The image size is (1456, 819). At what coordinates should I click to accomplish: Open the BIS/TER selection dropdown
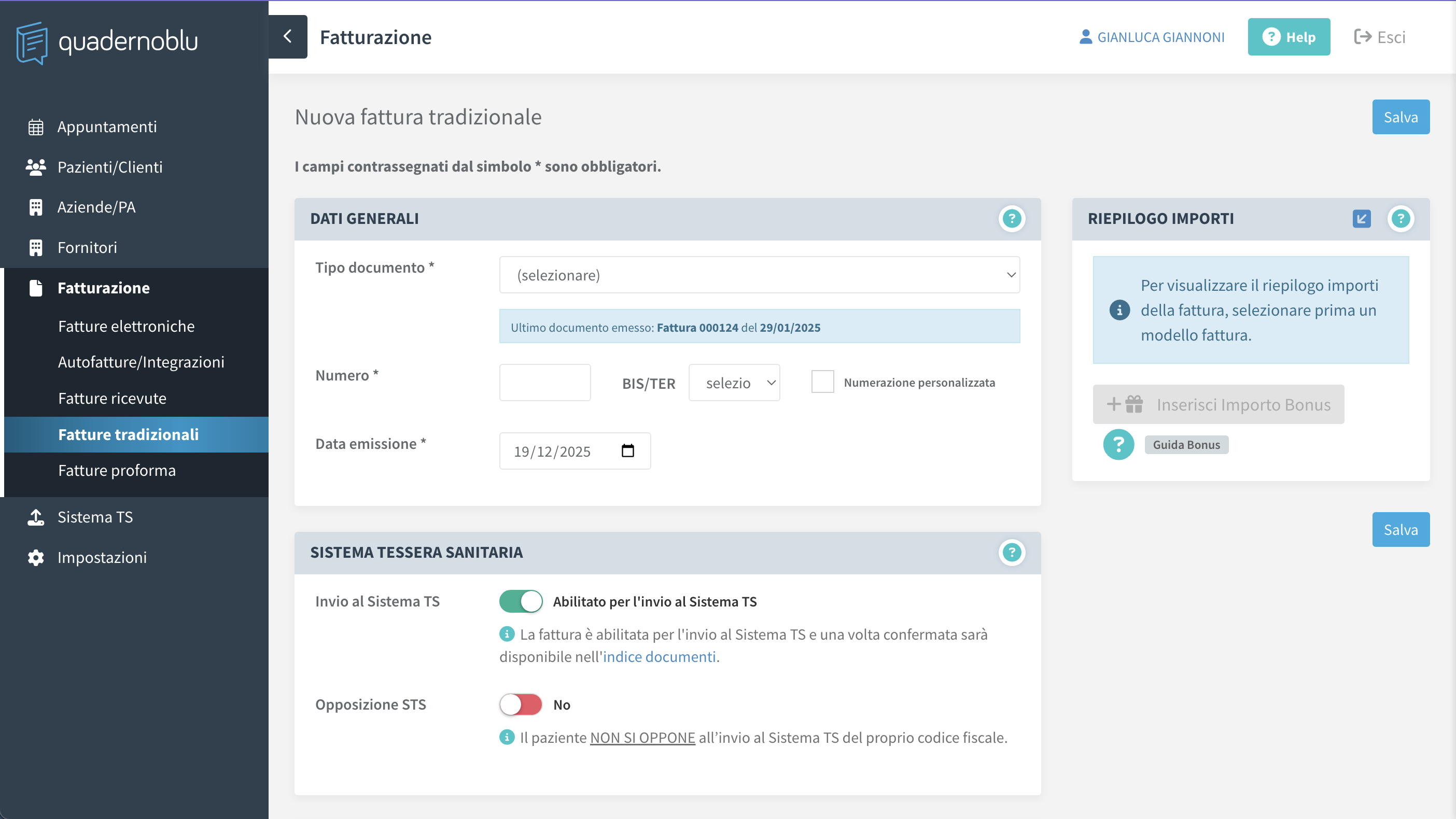(734, 383)
